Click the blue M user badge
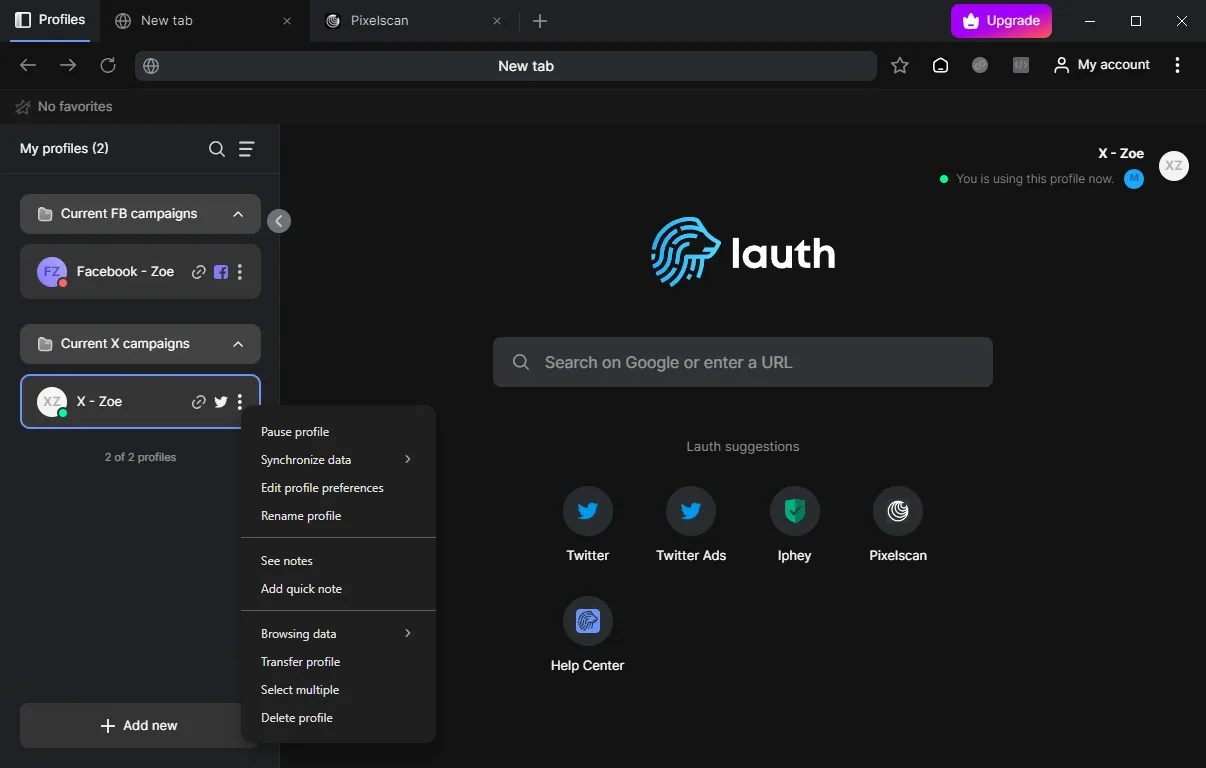 (x=1133, y=179)
